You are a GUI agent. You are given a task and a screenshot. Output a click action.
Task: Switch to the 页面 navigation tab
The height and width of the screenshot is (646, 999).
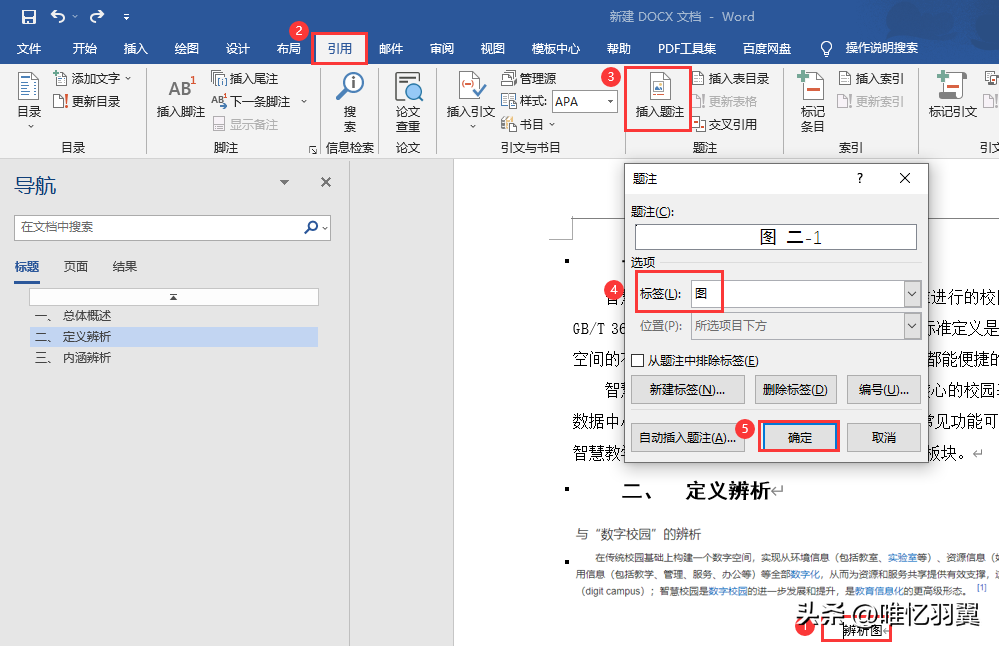tap(76, 266)
